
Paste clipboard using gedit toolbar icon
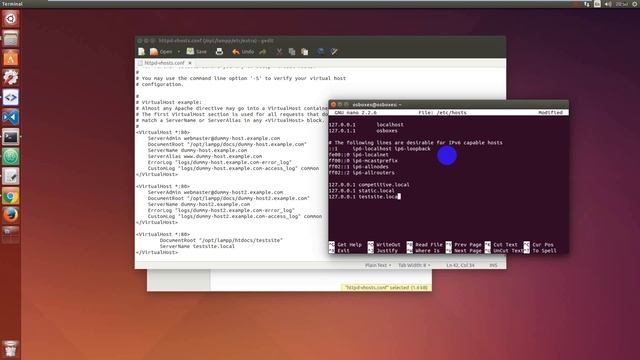tap(304, 52)
